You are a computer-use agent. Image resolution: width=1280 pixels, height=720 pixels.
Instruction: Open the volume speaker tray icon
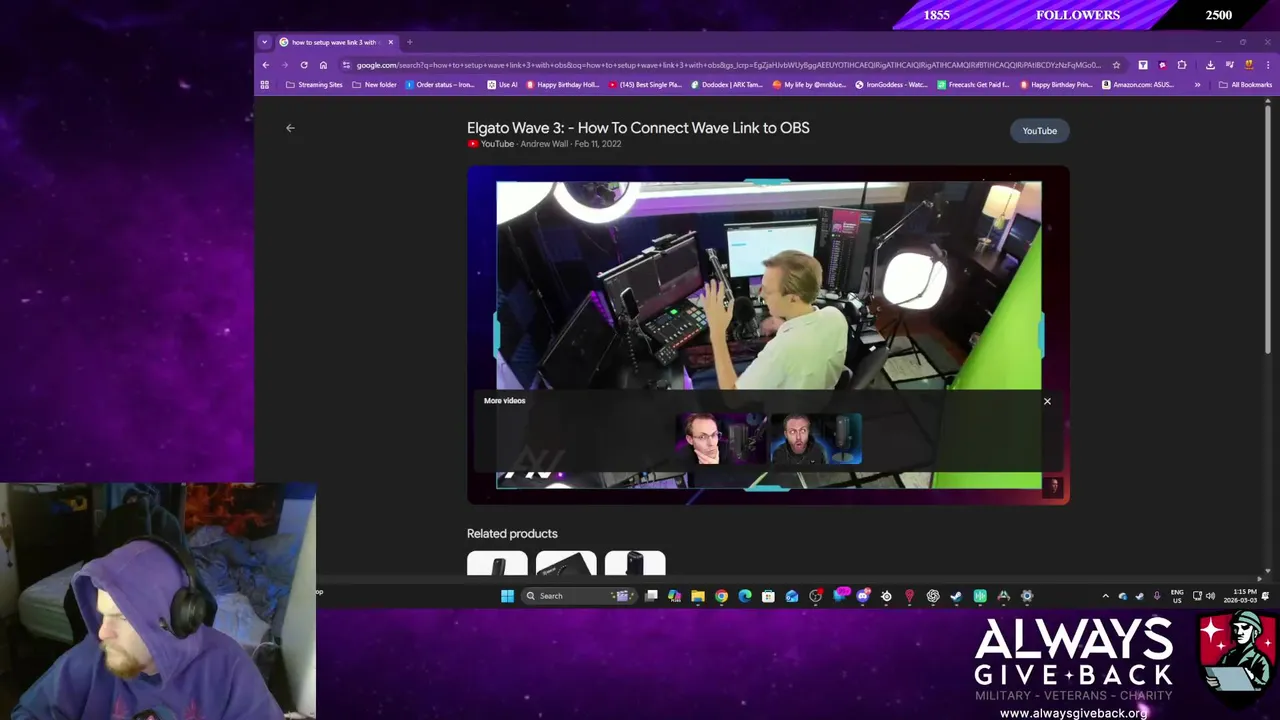click(x=1210, y=596)
